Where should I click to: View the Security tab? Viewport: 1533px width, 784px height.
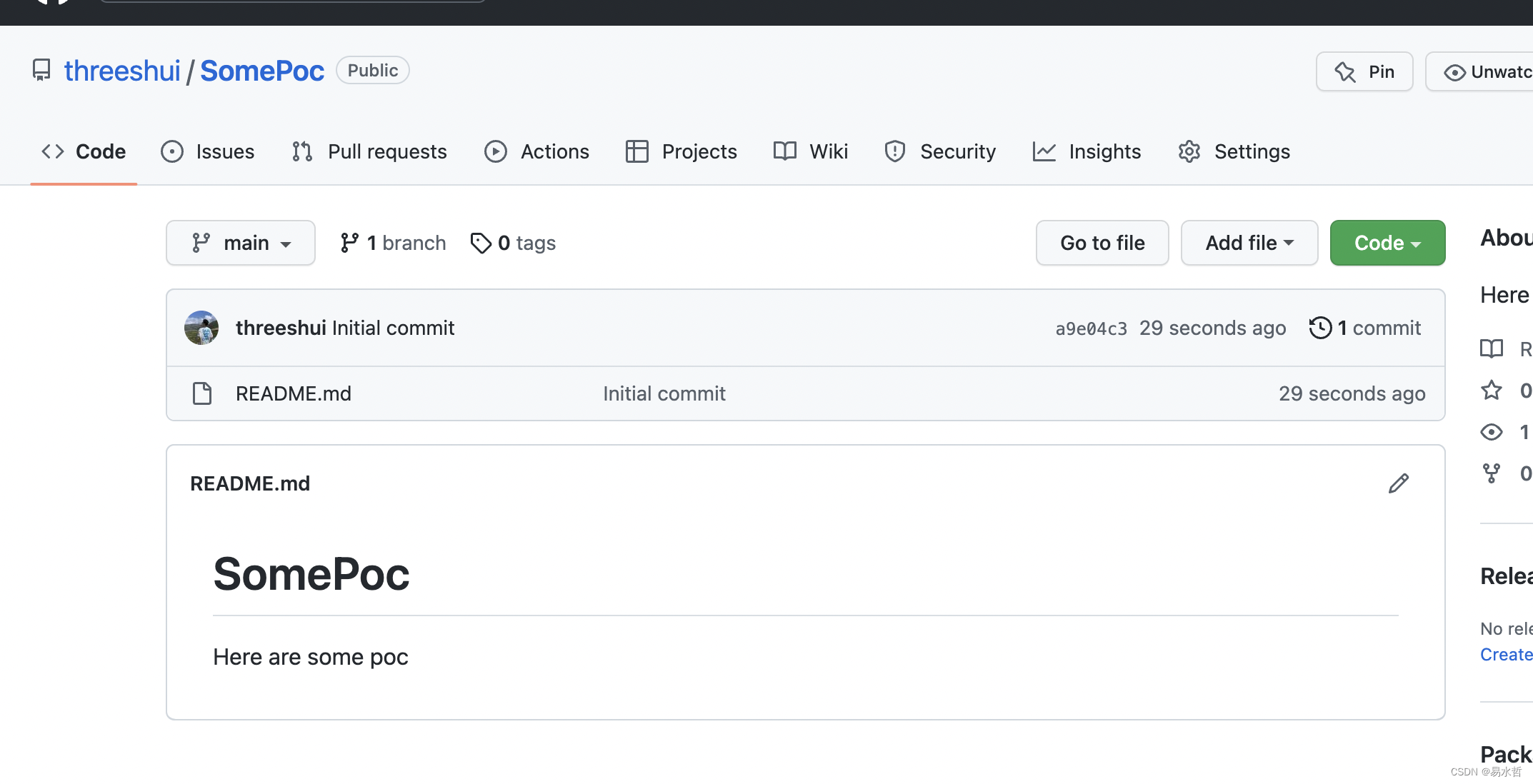tap(940, 151)
